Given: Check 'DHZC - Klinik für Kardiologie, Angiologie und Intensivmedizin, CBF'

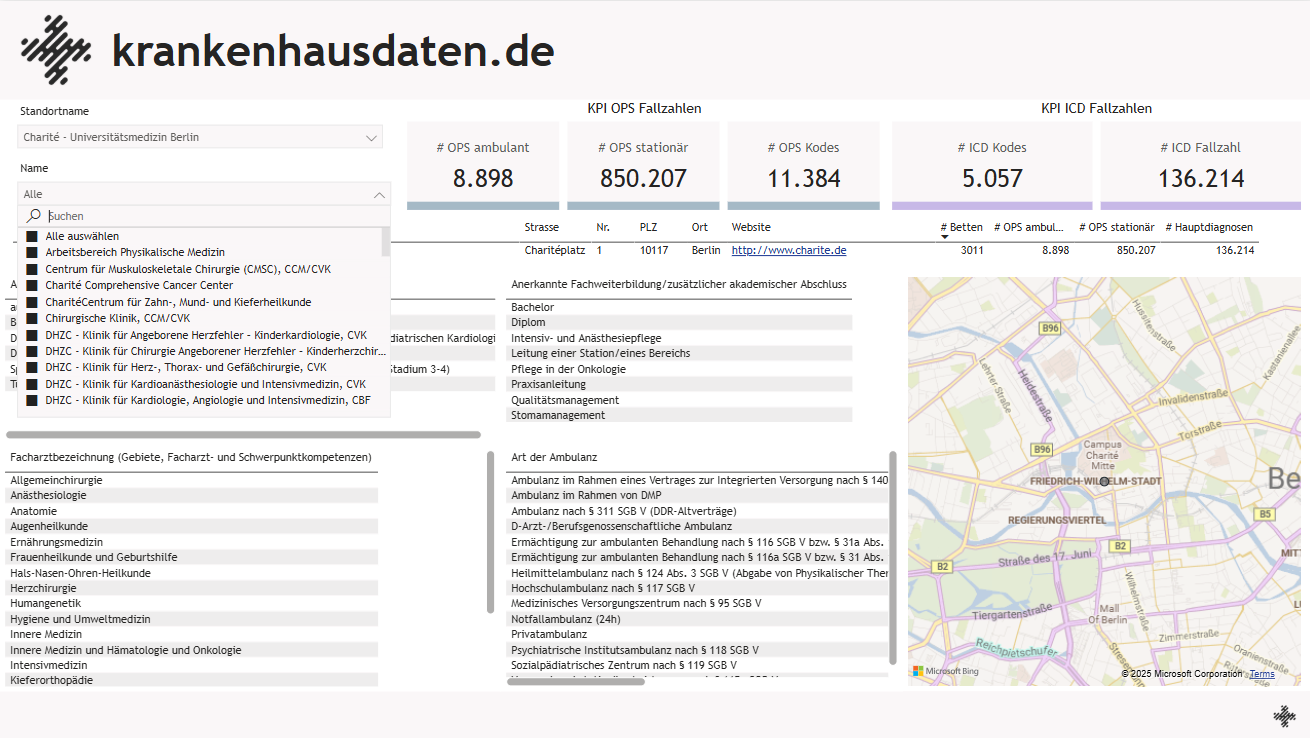Looking at the screenshot, I should click(x=32, y=401).
